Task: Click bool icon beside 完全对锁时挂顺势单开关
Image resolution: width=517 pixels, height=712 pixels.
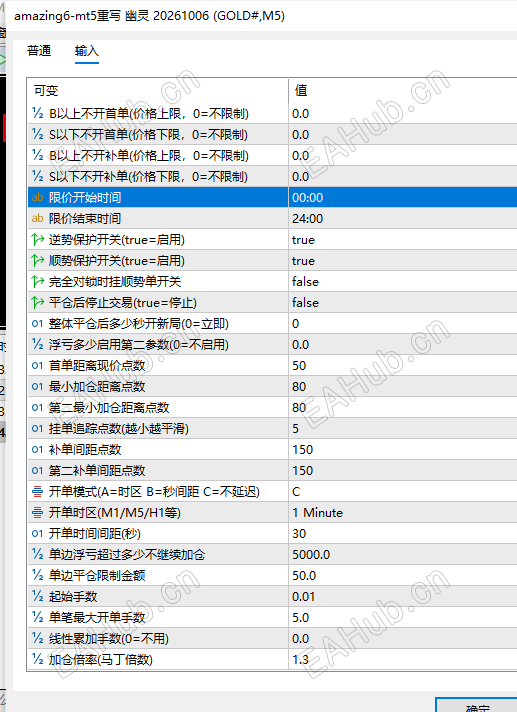Action: [x=38, y=282]
